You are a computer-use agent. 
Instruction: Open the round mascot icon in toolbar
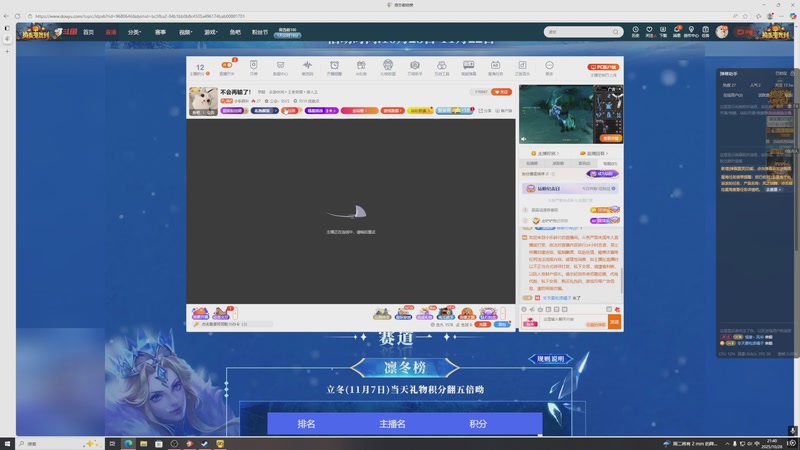tap(388, 65)
